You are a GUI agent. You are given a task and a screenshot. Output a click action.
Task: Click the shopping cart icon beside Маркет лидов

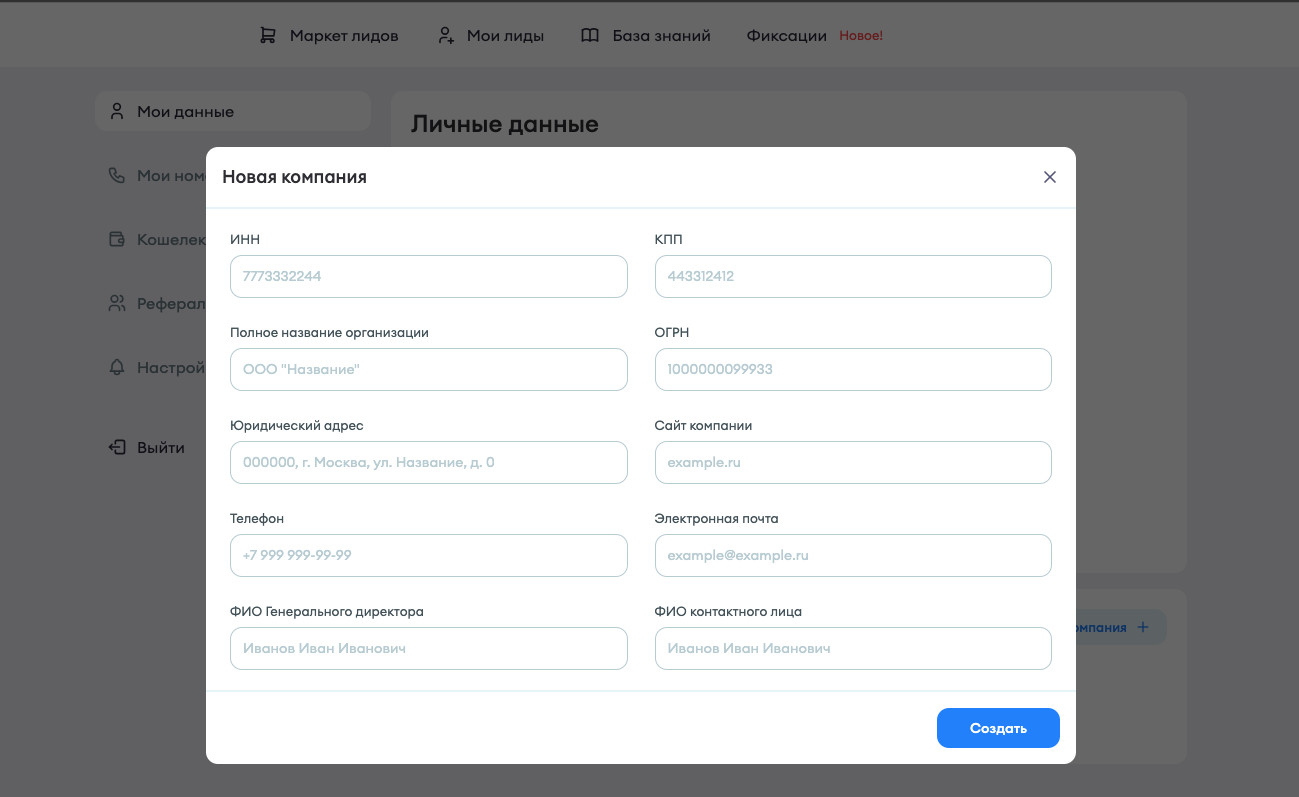[267, 36]
